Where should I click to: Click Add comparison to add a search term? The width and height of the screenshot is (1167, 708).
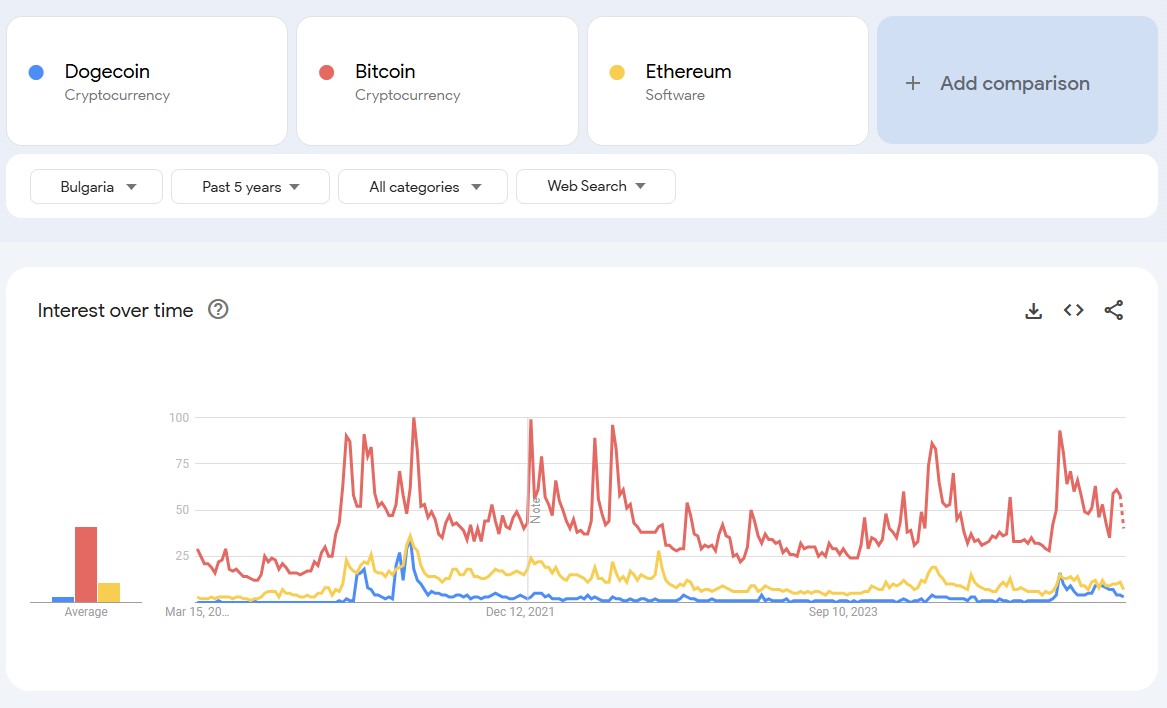(1015, 83)
